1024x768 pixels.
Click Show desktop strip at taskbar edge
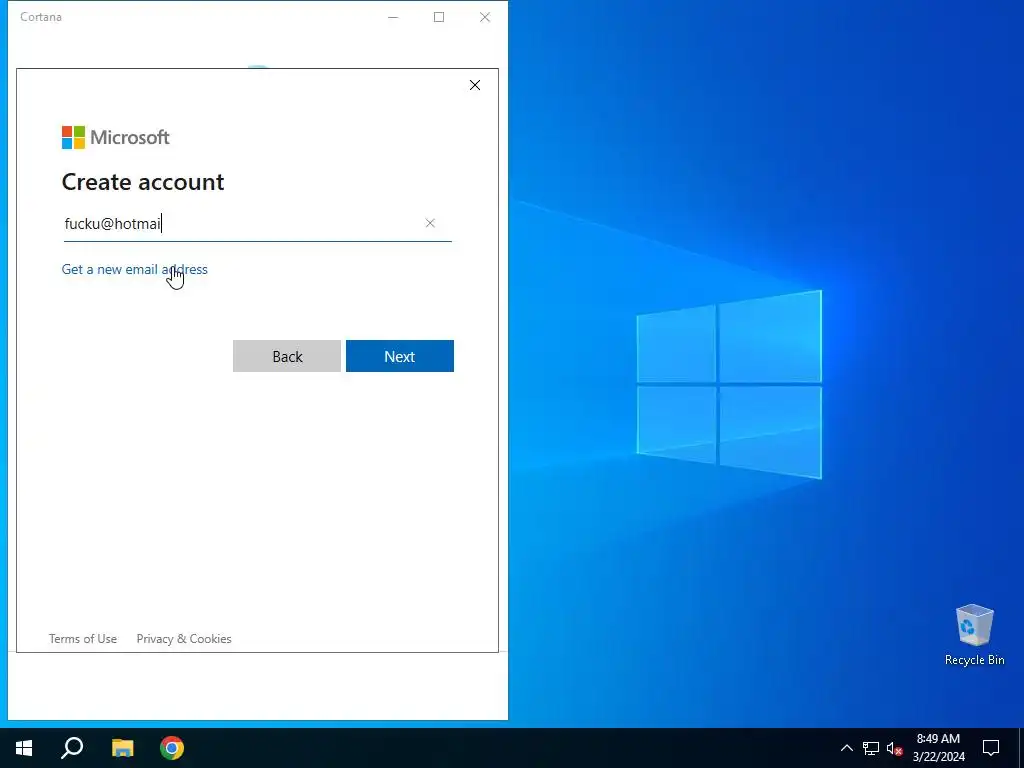1021,748
